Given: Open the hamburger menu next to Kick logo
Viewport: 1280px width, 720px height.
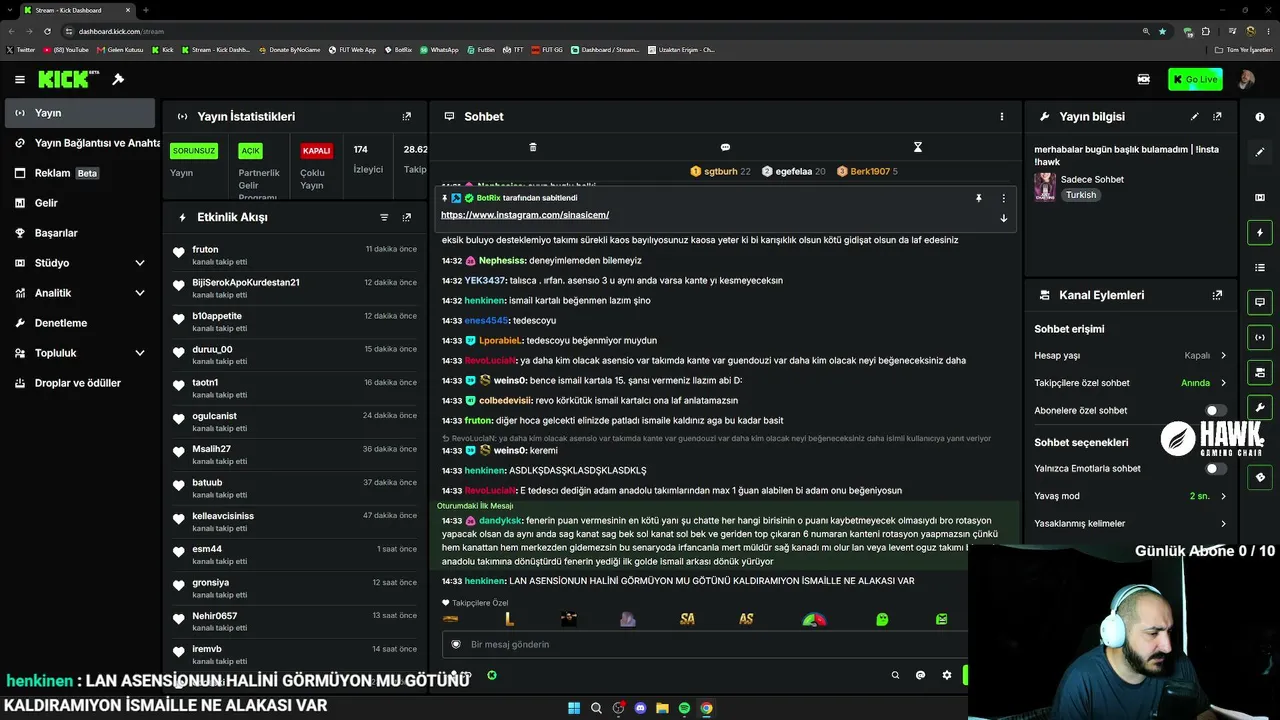Looking at the screenshot, I should pos(20,79).
